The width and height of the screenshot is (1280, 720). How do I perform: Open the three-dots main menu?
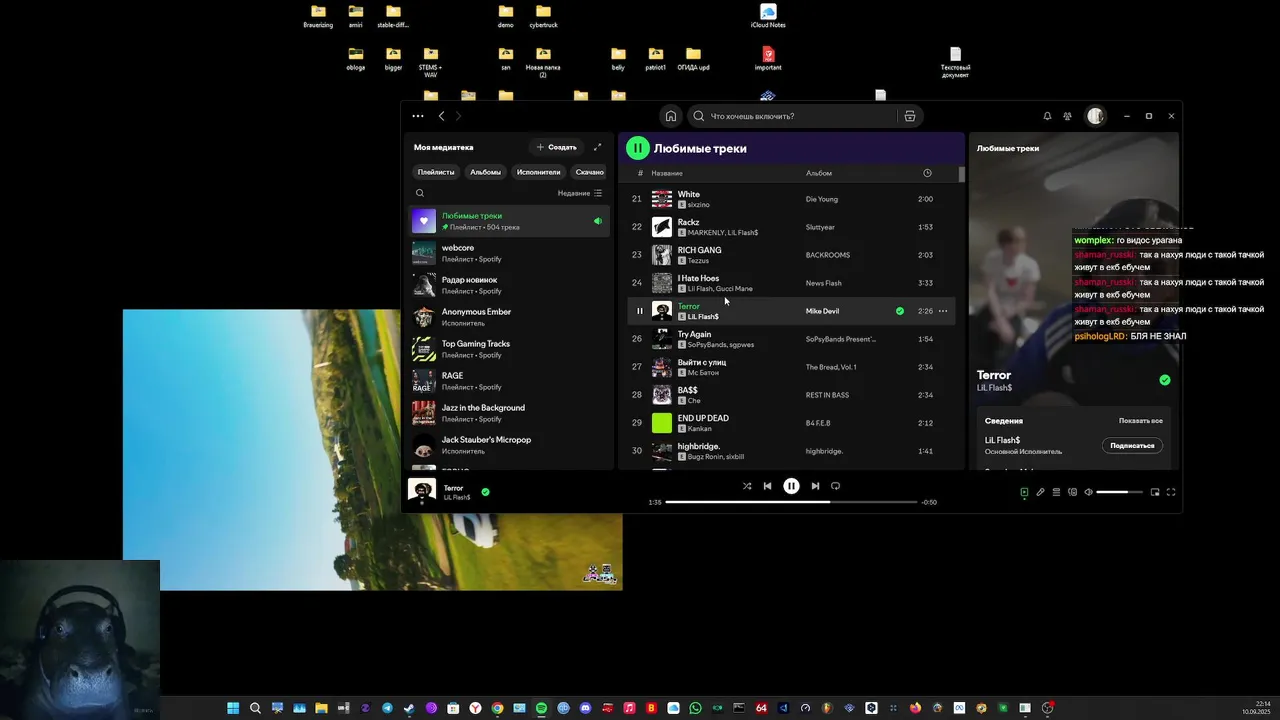pos(418,116)
